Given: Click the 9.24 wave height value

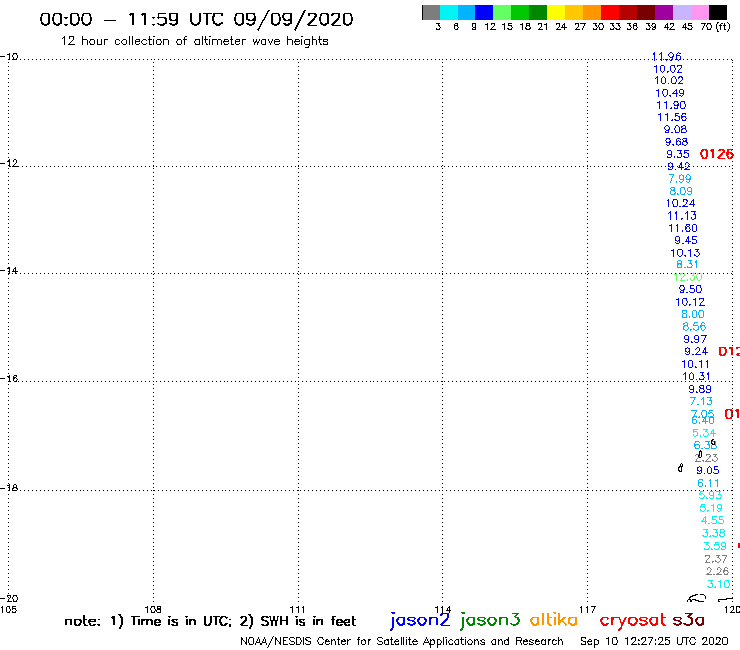Looking at the screenshot, I should (696, 352).
